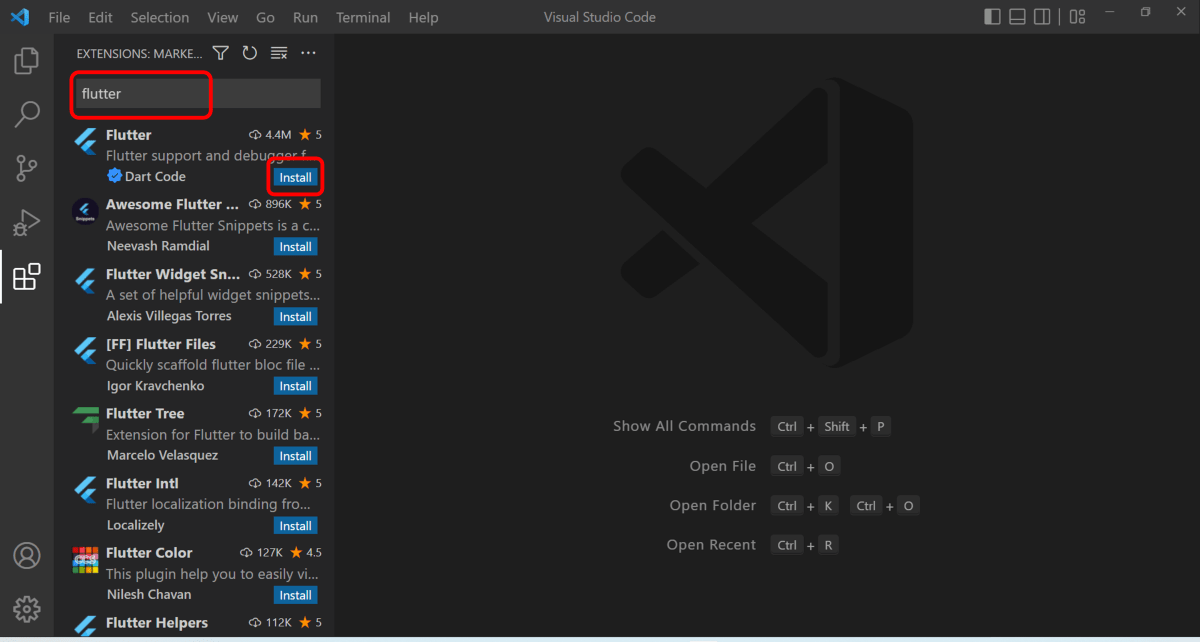The image size is (1200, 642).
Task: Refresh the extensions list
Action: pyautogui.click(x=250, y=53)
